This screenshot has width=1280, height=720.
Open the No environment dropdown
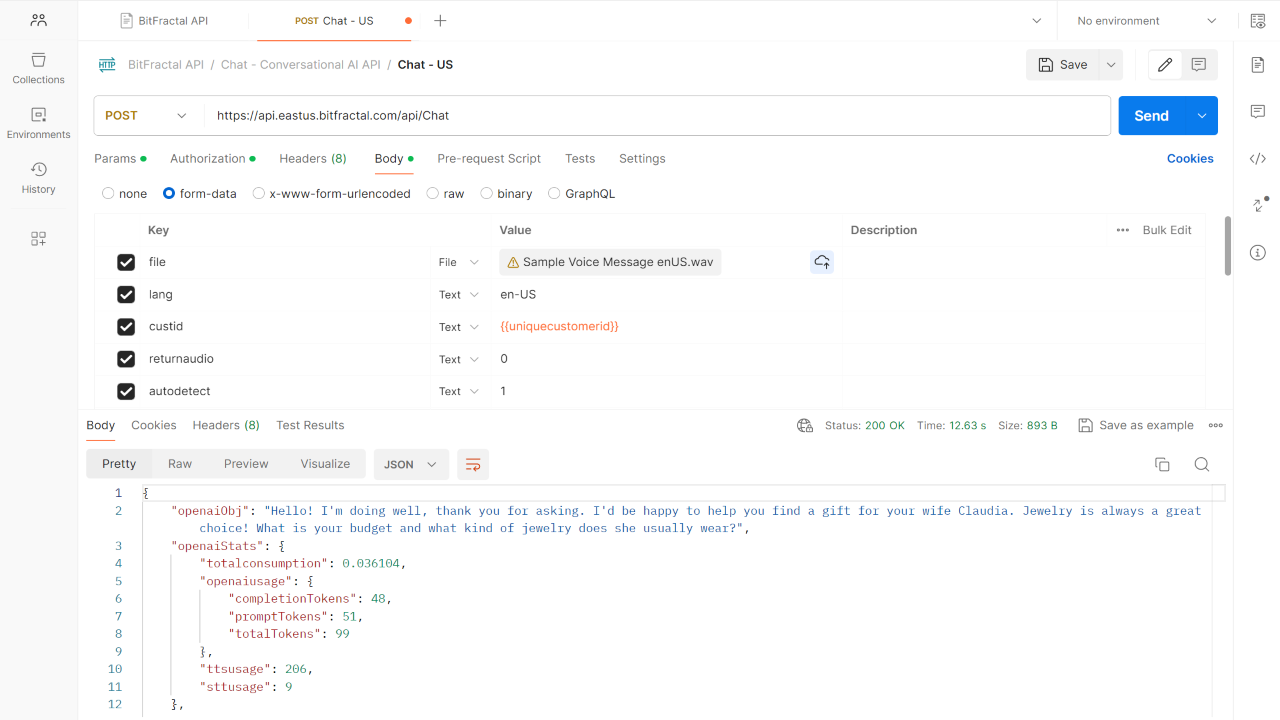pyautogui.click(x=1146, y=20)
